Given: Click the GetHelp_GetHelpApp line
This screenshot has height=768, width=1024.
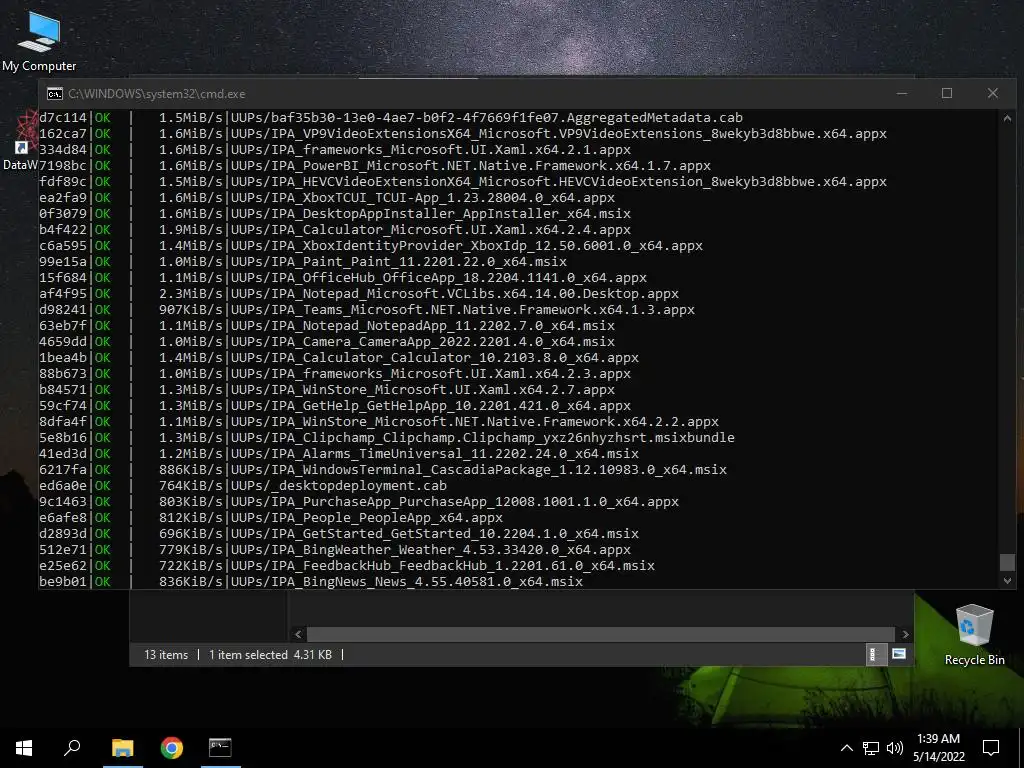Looking at the screenshot, I should click(x=335, y=406).
